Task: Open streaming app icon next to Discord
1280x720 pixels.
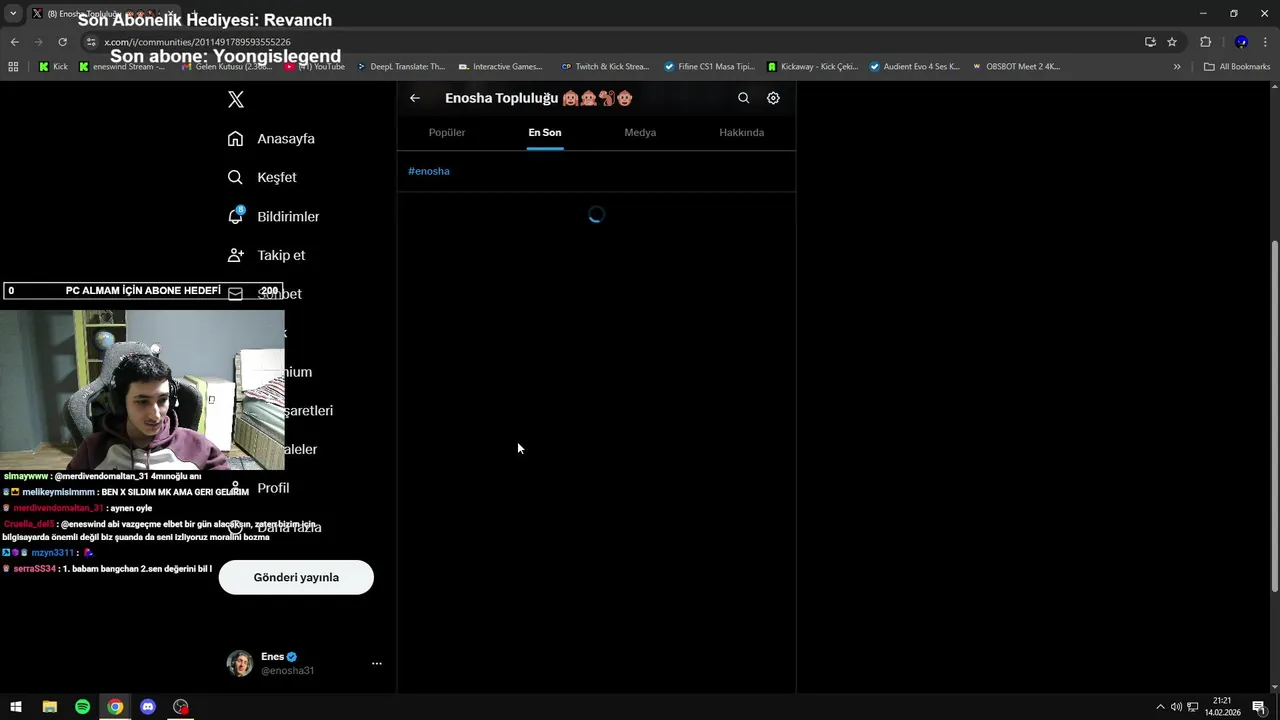Action: 181,707
